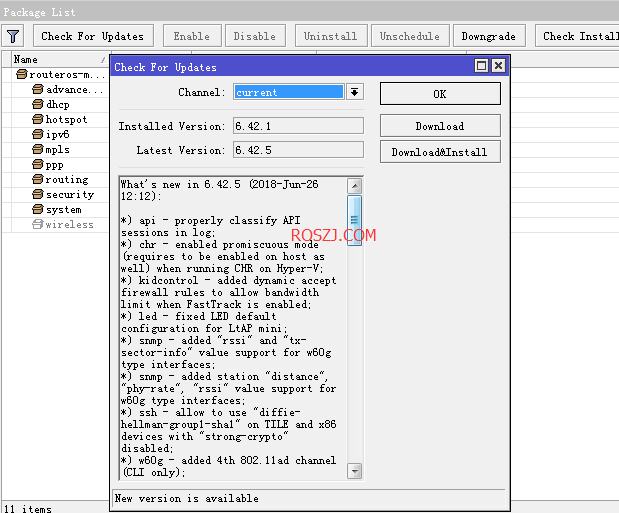Close the Check For Updates dialog

coord(498,66)
